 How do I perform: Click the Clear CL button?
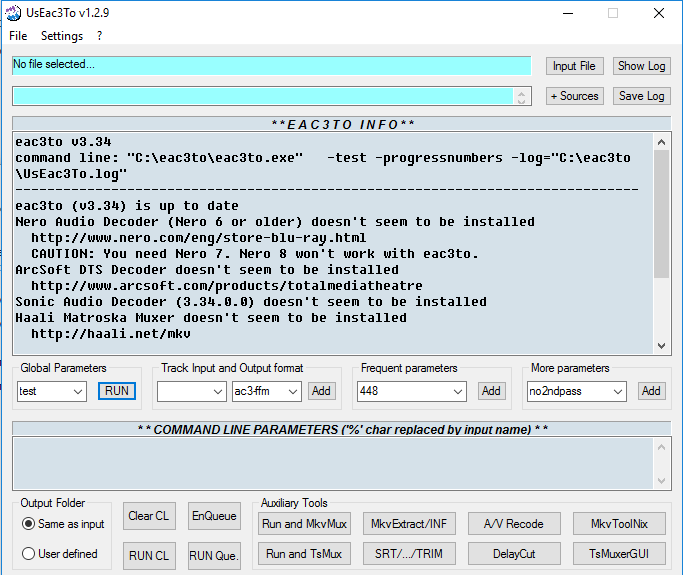(x=149, y=516)
